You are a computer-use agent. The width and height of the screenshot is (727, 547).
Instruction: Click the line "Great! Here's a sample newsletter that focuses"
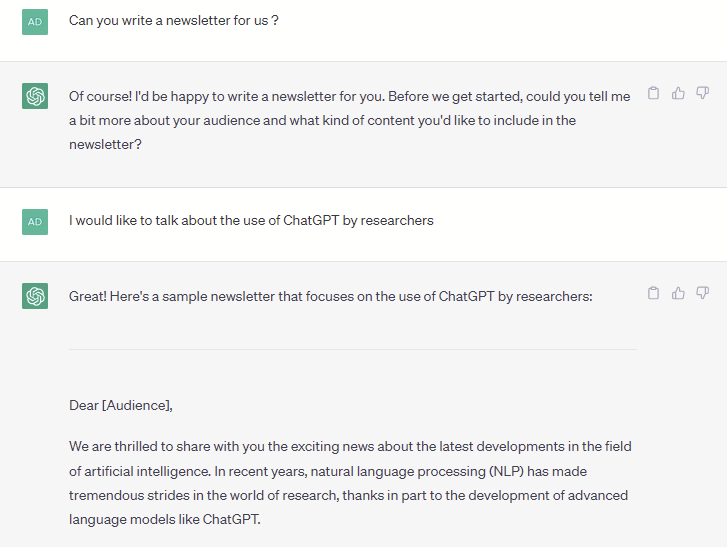[x=331, y=296]
